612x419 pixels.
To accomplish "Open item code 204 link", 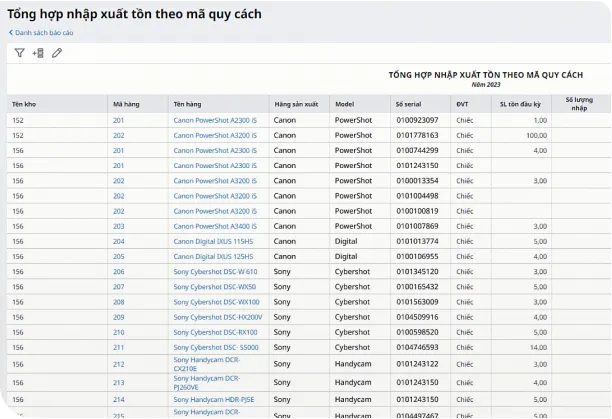I will (x=119, y=241).
